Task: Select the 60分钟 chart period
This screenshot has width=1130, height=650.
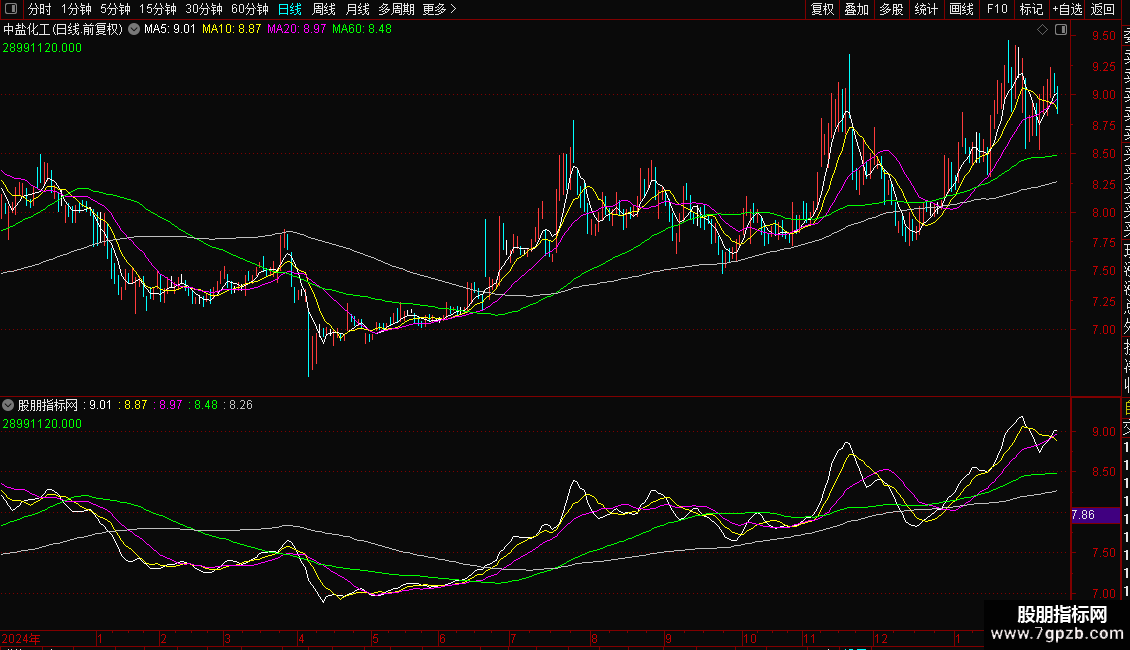Action: click(249, 9)
